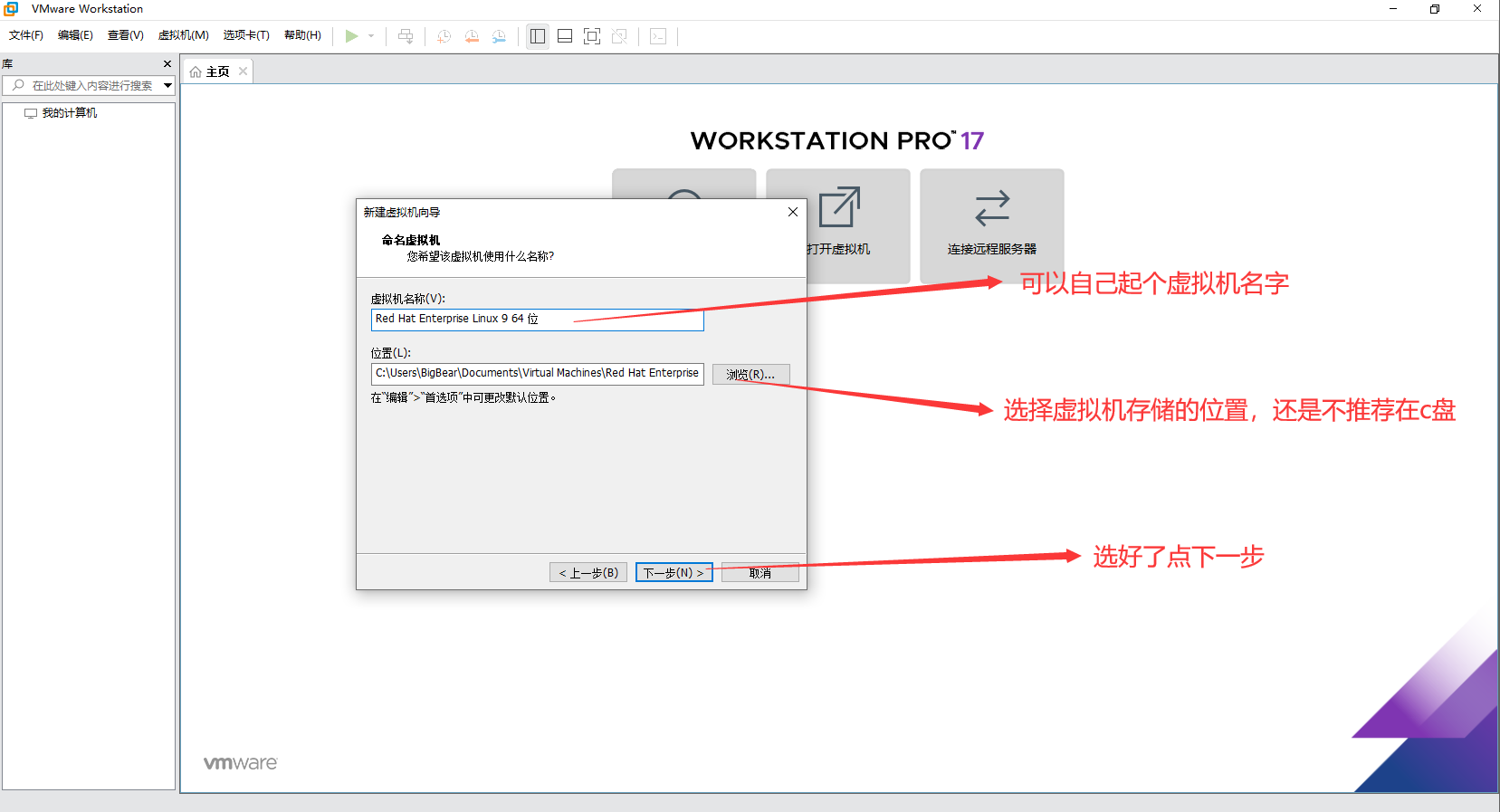Image resolution: width=1500 pixels, height=812 pixels.
Task: Click the text 您希望该虚拟机使用什么名称?
Action: coord(481,256)
